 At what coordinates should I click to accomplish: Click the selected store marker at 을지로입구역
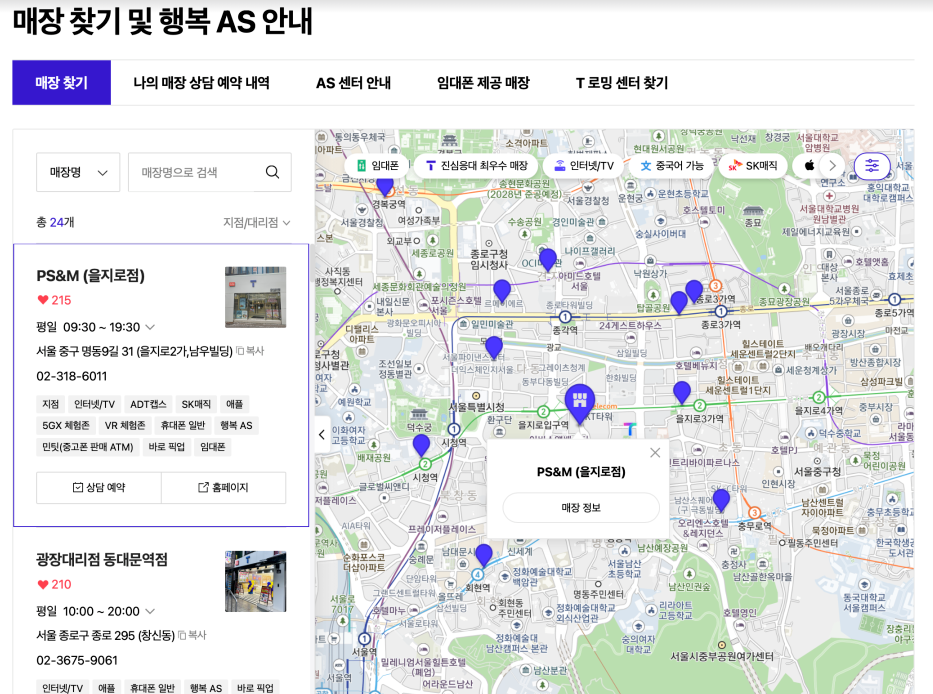[x=580, y=402]
